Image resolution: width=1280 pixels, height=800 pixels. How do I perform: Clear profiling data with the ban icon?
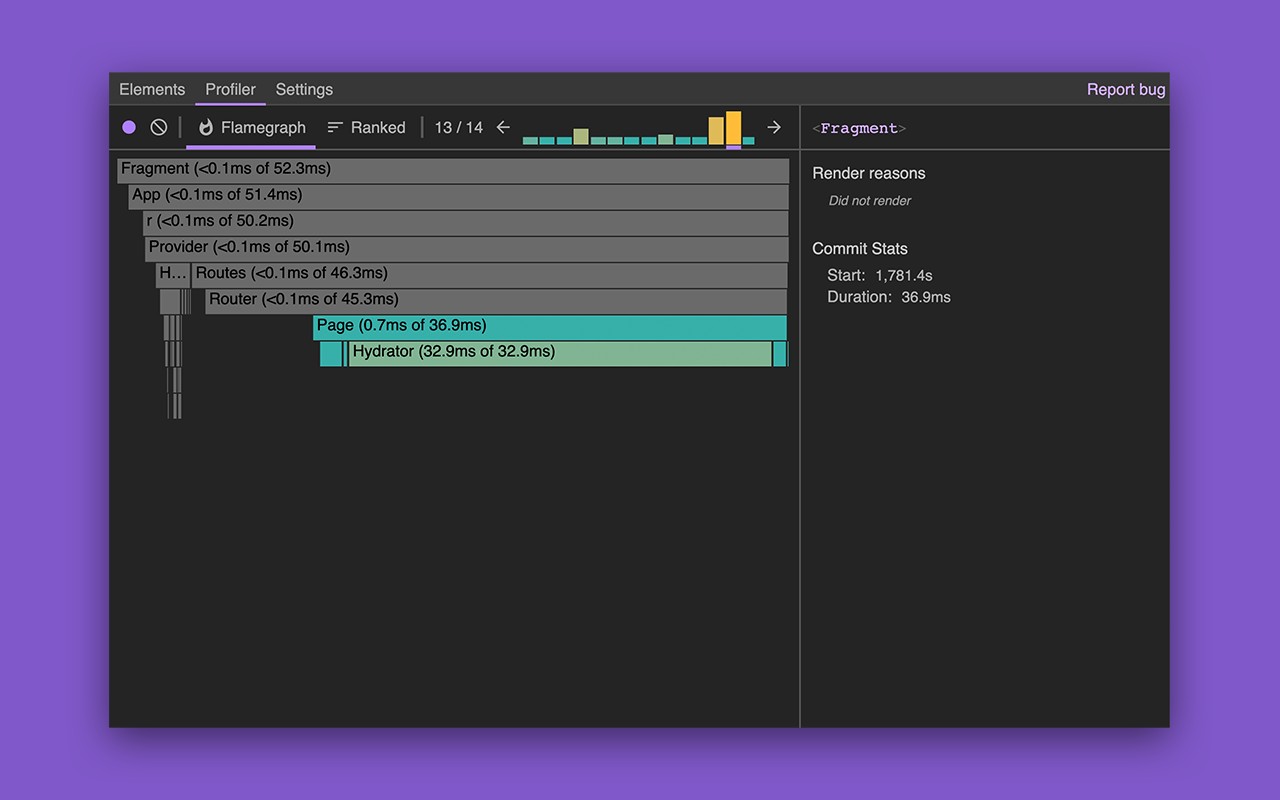158,127
